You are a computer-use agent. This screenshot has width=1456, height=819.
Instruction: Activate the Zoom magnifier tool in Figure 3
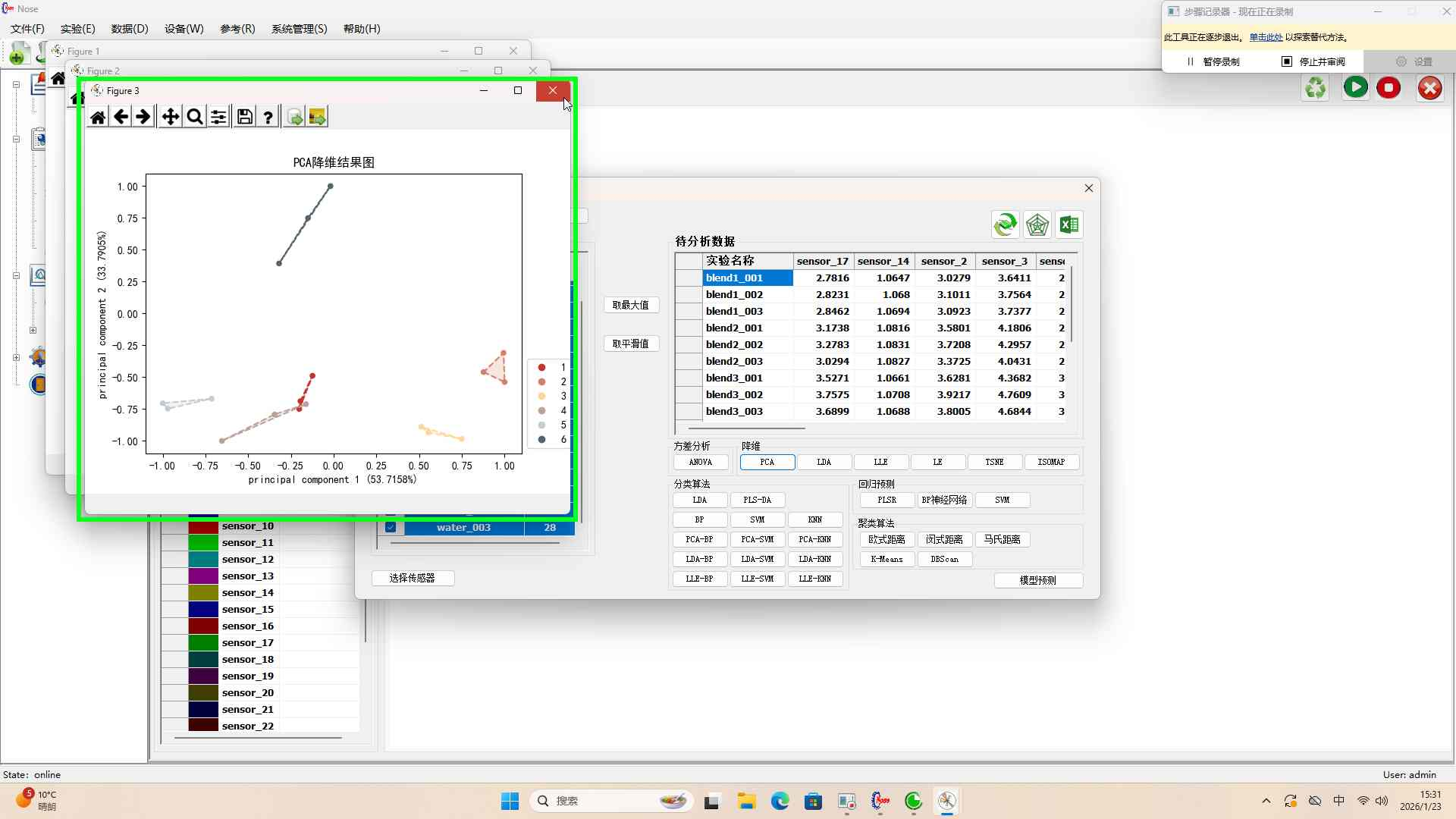point(195,117)
